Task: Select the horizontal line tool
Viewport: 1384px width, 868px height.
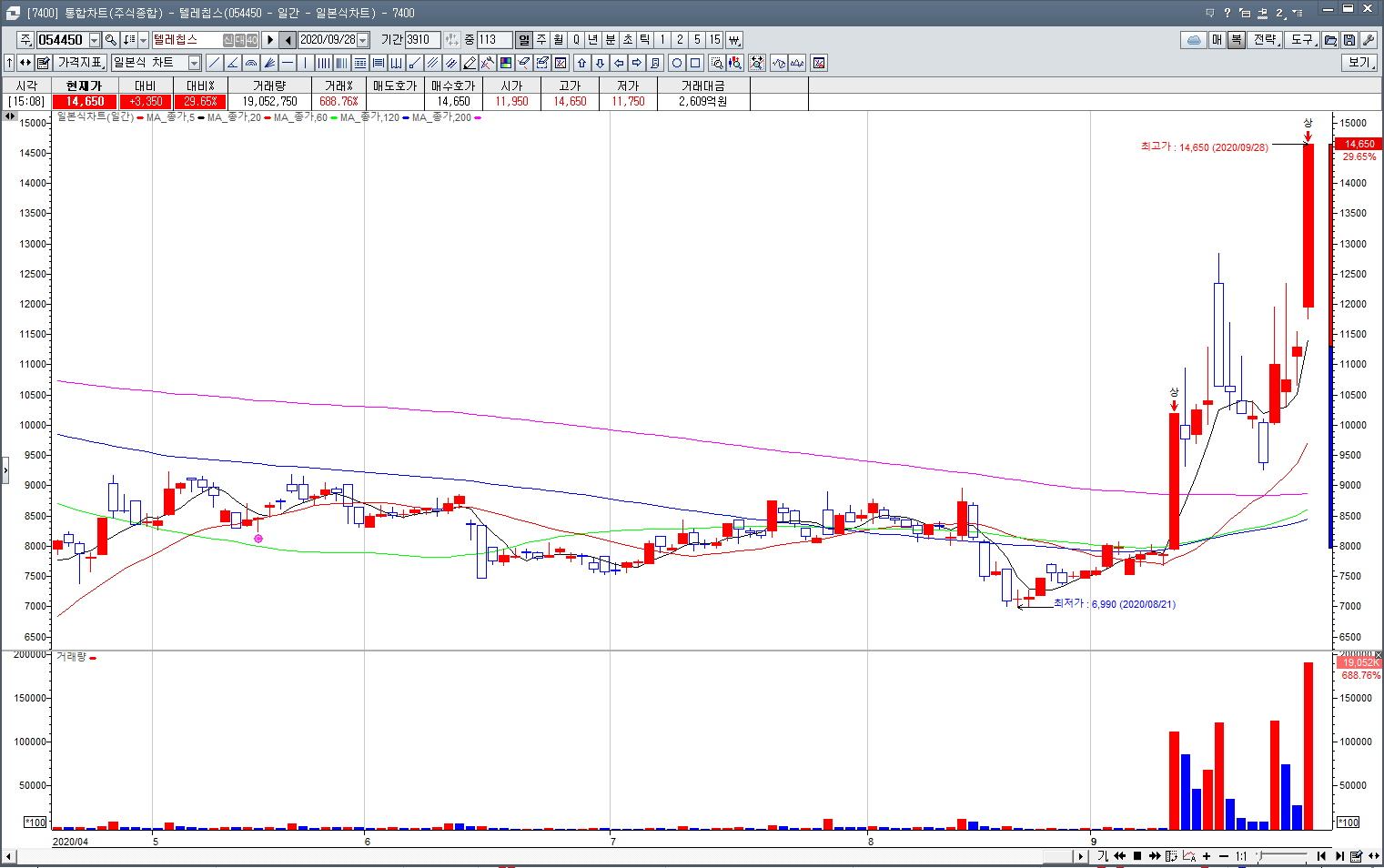Action: [288, 63]
